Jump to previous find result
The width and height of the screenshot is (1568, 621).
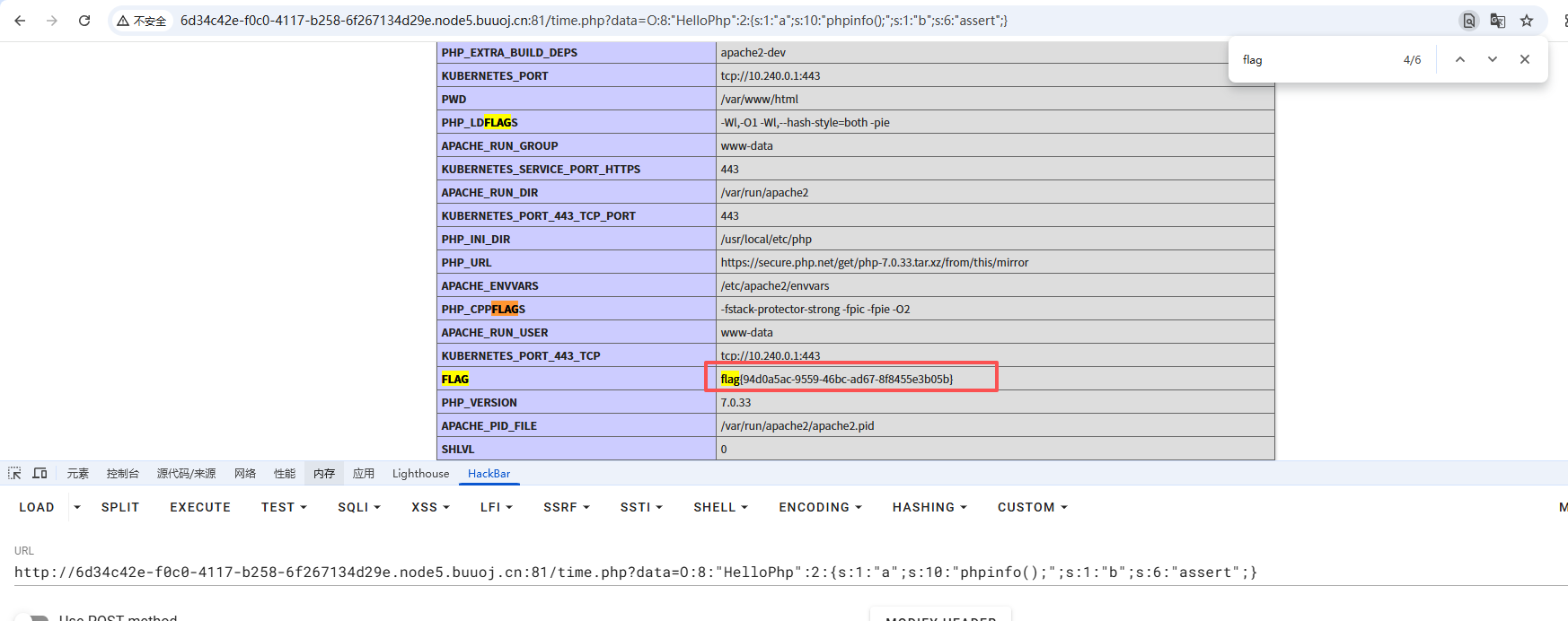click(1460, 59)
